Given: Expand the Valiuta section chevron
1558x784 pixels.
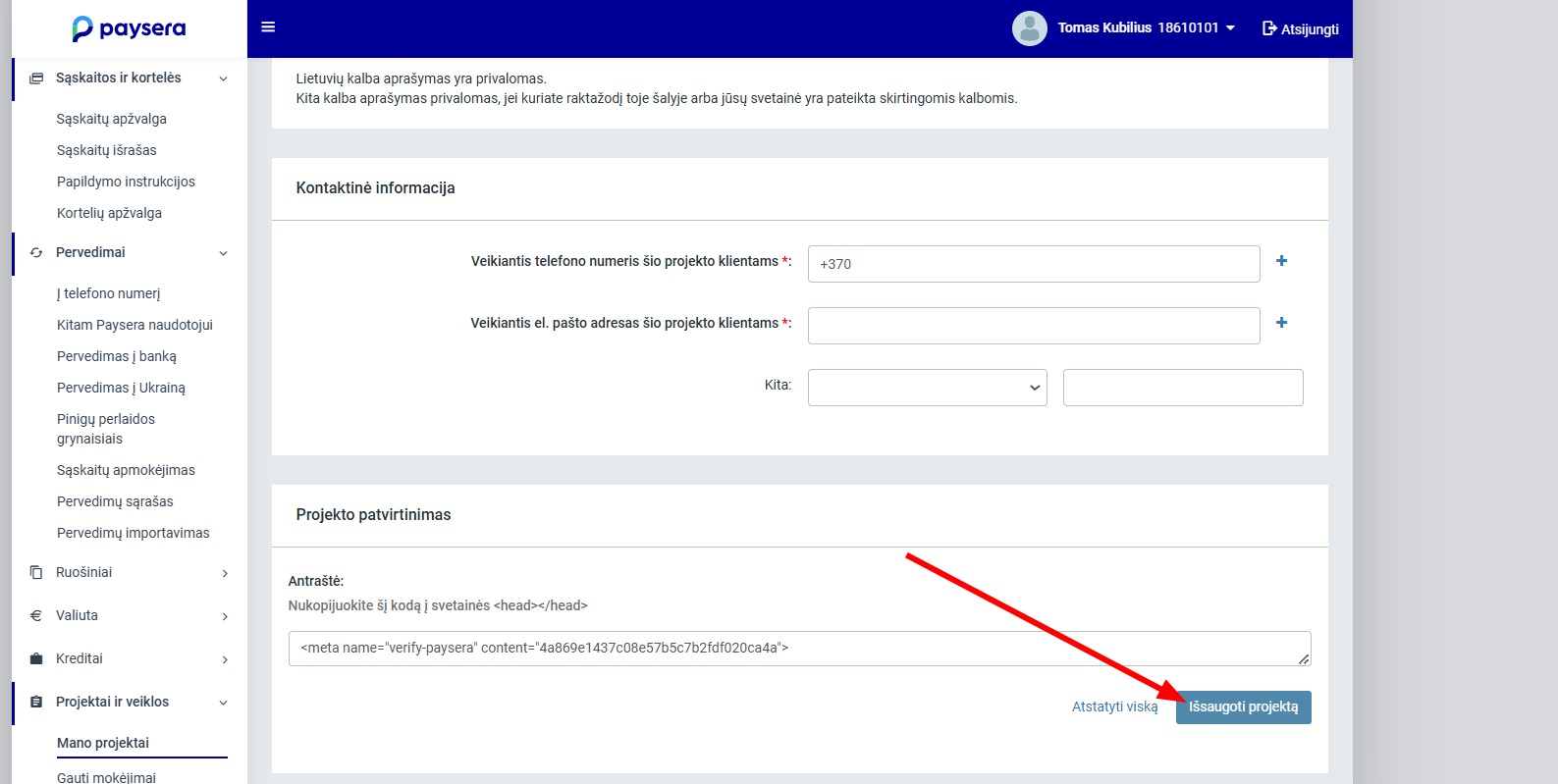Looking at the screenshot, I should coord(225,616).
